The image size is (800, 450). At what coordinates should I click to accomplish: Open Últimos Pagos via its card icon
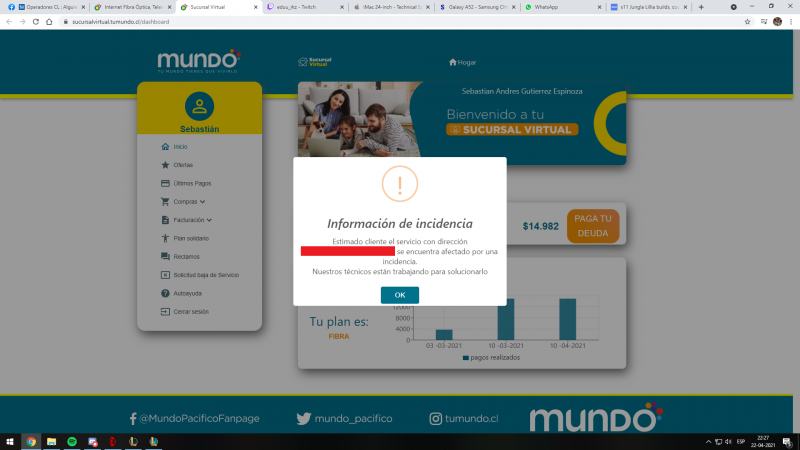point(165,183)
